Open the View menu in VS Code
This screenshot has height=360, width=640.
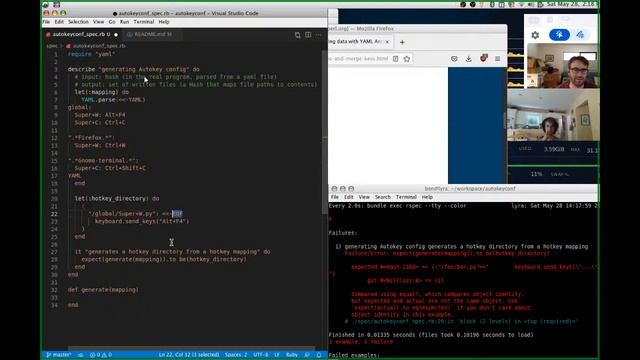[x=98, y=22]
